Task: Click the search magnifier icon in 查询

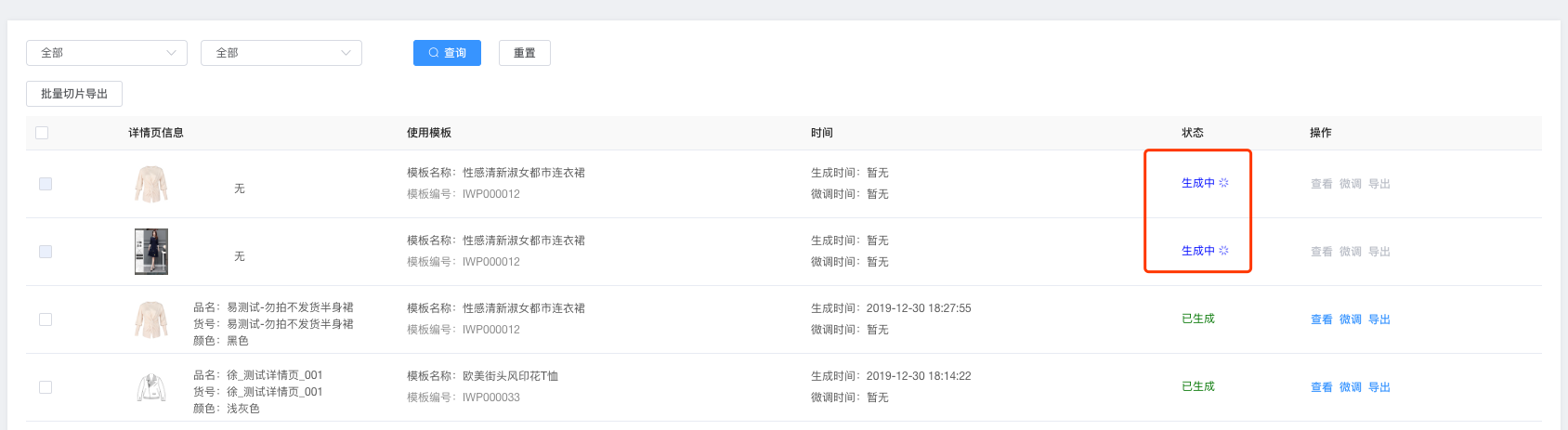Action: click(434, 53)
